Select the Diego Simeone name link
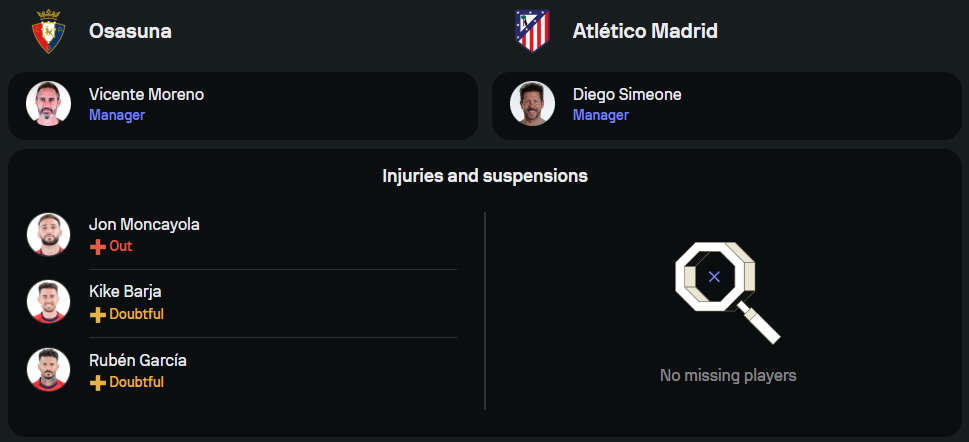This screenshot has height=442, width=969. coord(627,95)
